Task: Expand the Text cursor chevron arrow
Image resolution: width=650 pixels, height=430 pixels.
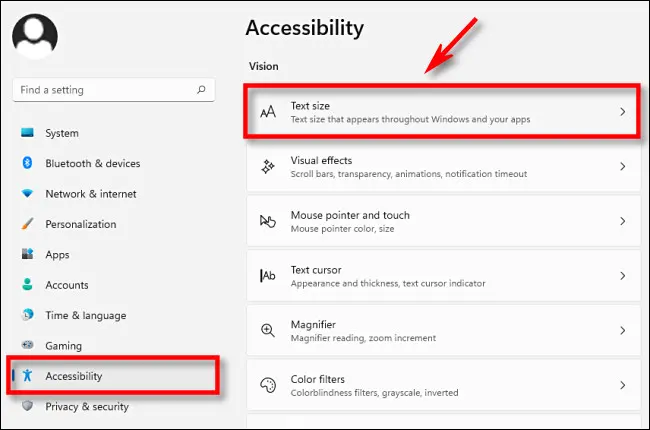Action: (622, 276)
